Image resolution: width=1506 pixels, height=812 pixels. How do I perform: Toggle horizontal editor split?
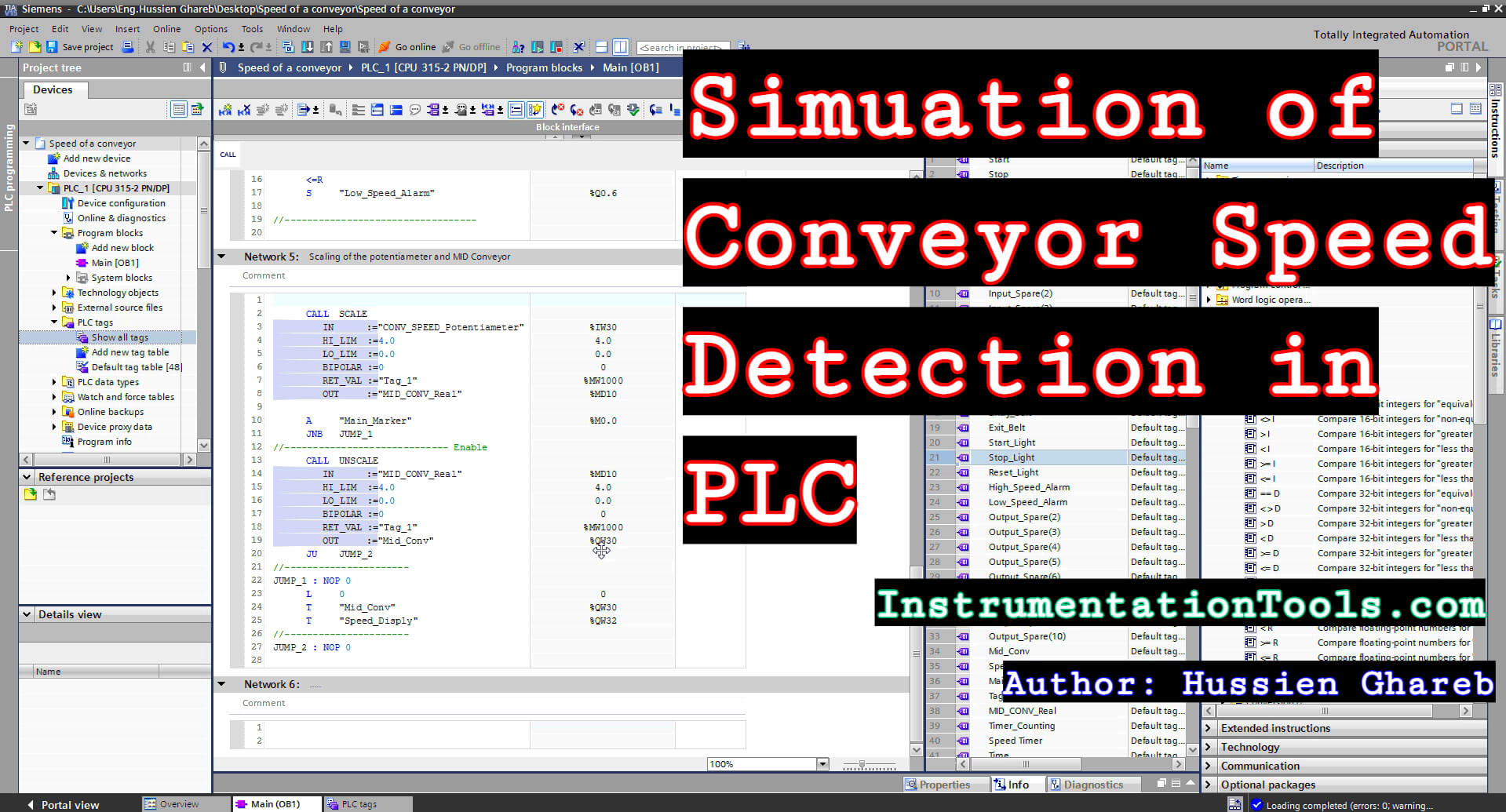602,47
